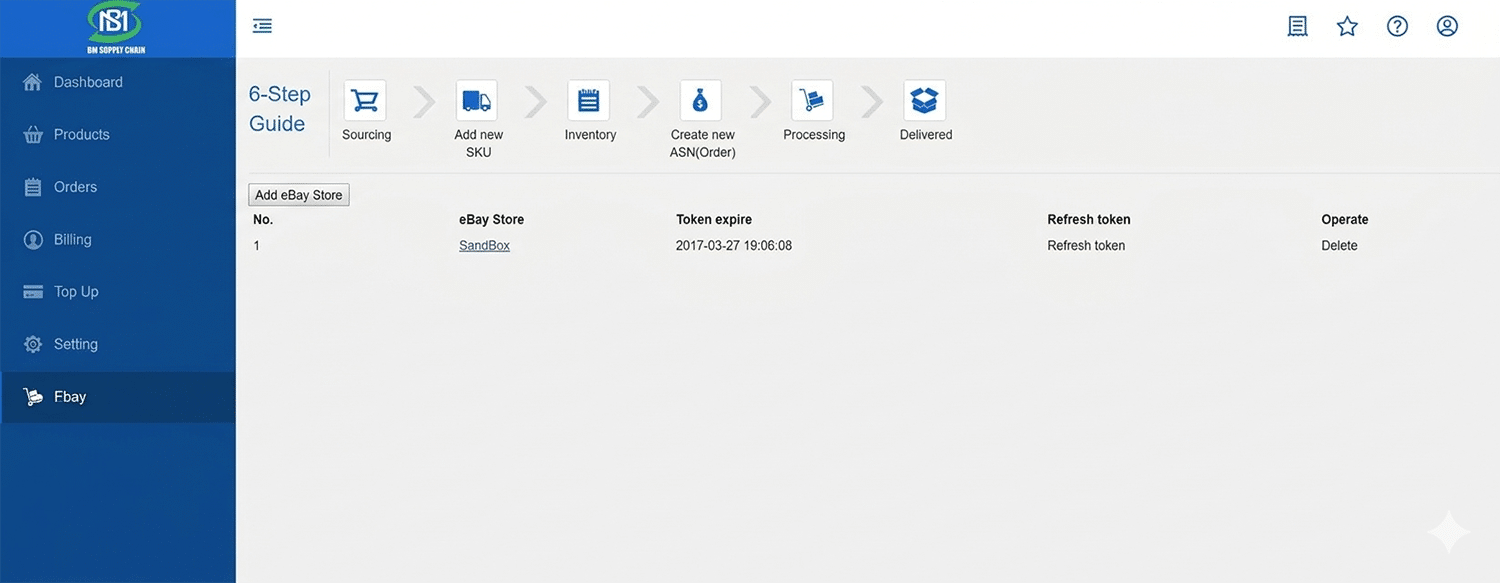Open the Products section
The width and height of the screenshot is (1500, 583).
coord(81,133)
